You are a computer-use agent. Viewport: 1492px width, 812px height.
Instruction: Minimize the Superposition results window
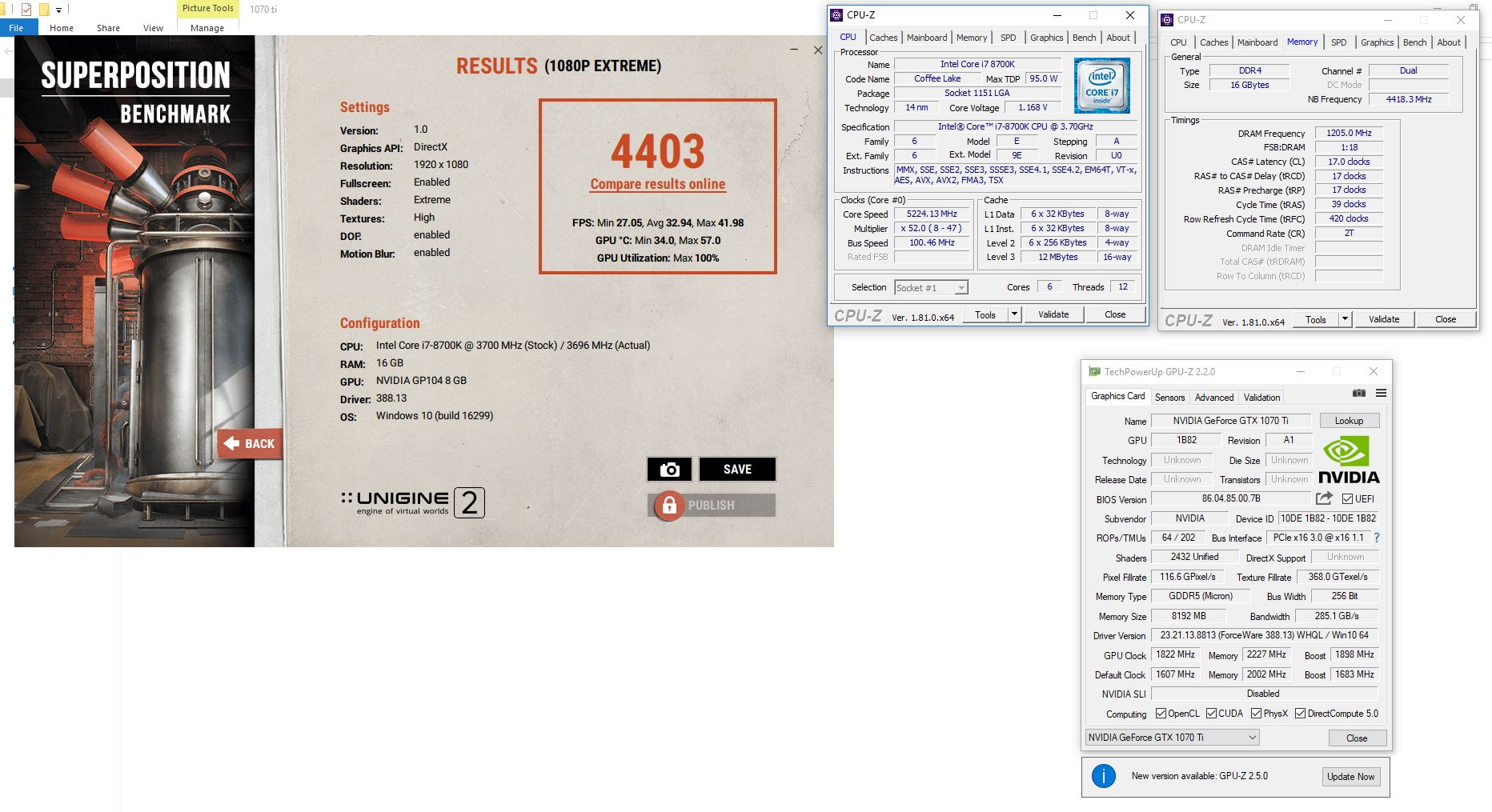point(794,50)
